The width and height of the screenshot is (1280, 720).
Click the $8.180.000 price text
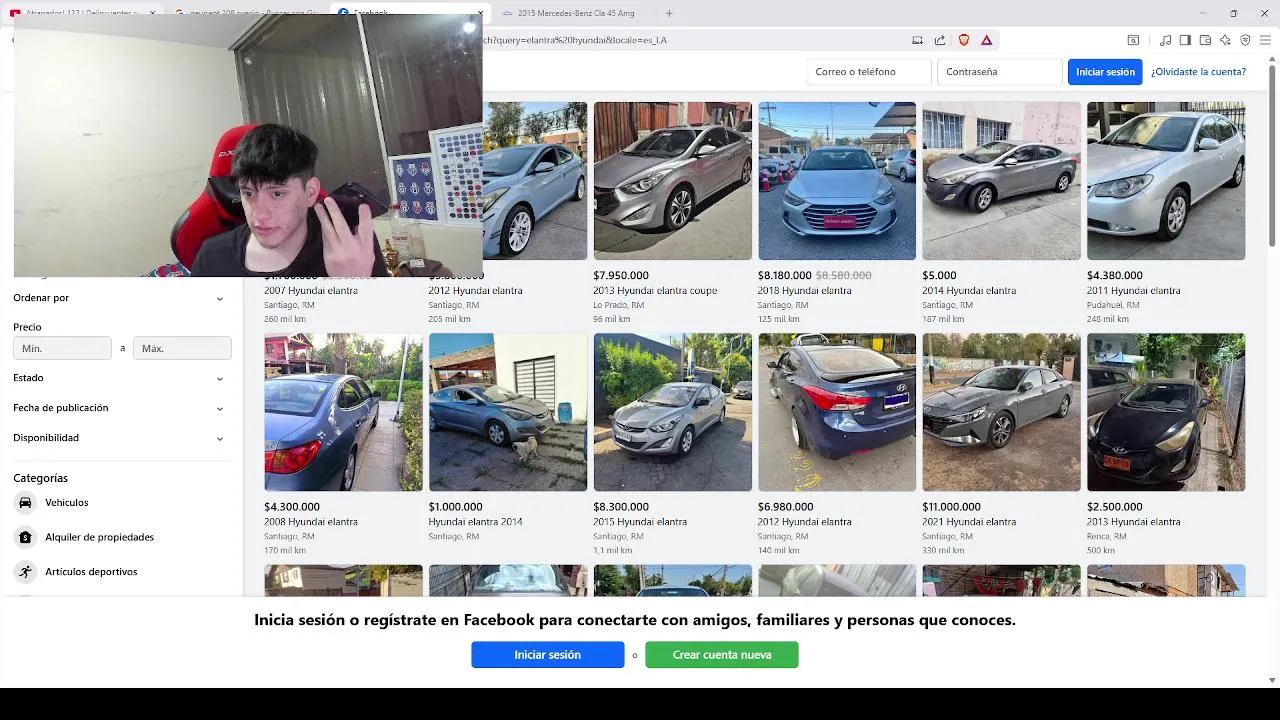pos(785,275)
